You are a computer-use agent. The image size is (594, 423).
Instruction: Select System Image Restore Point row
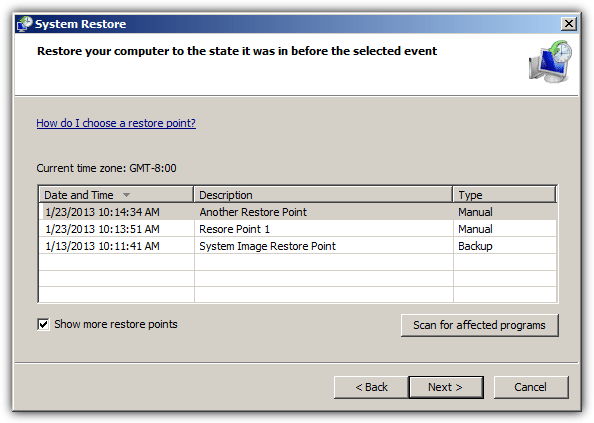tap(298, 246)
